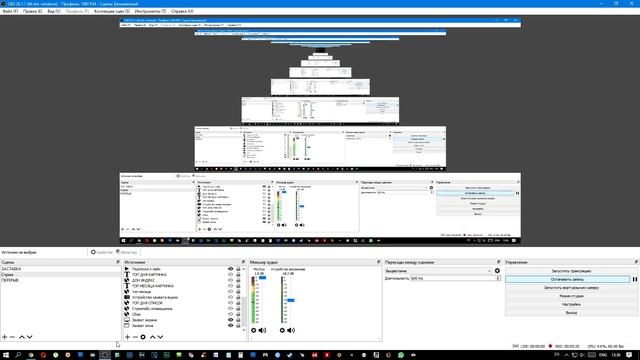Open the Windows notification center
Image resolution: width=640 pixels, height=360 pixels.
click(x=629, y=355)
